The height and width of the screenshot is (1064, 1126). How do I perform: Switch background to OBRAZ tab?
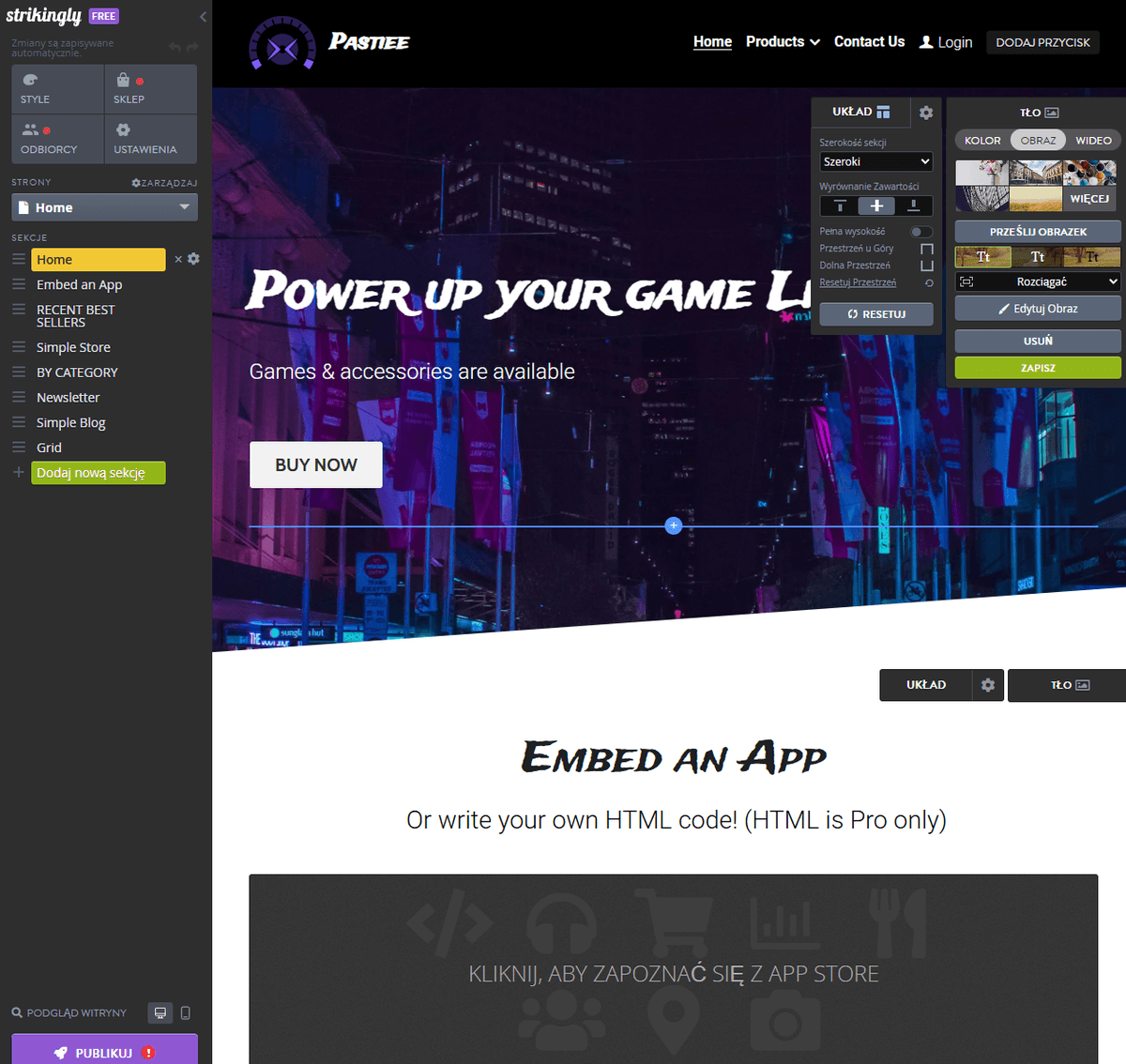pos(1038,141)
